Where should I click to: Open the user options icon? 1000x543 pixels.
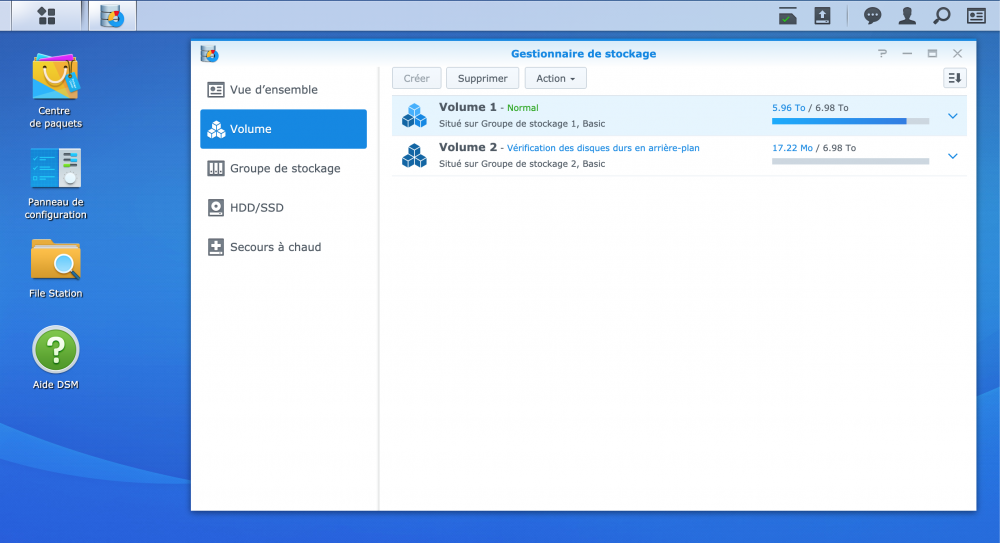(x=907, y=16)
